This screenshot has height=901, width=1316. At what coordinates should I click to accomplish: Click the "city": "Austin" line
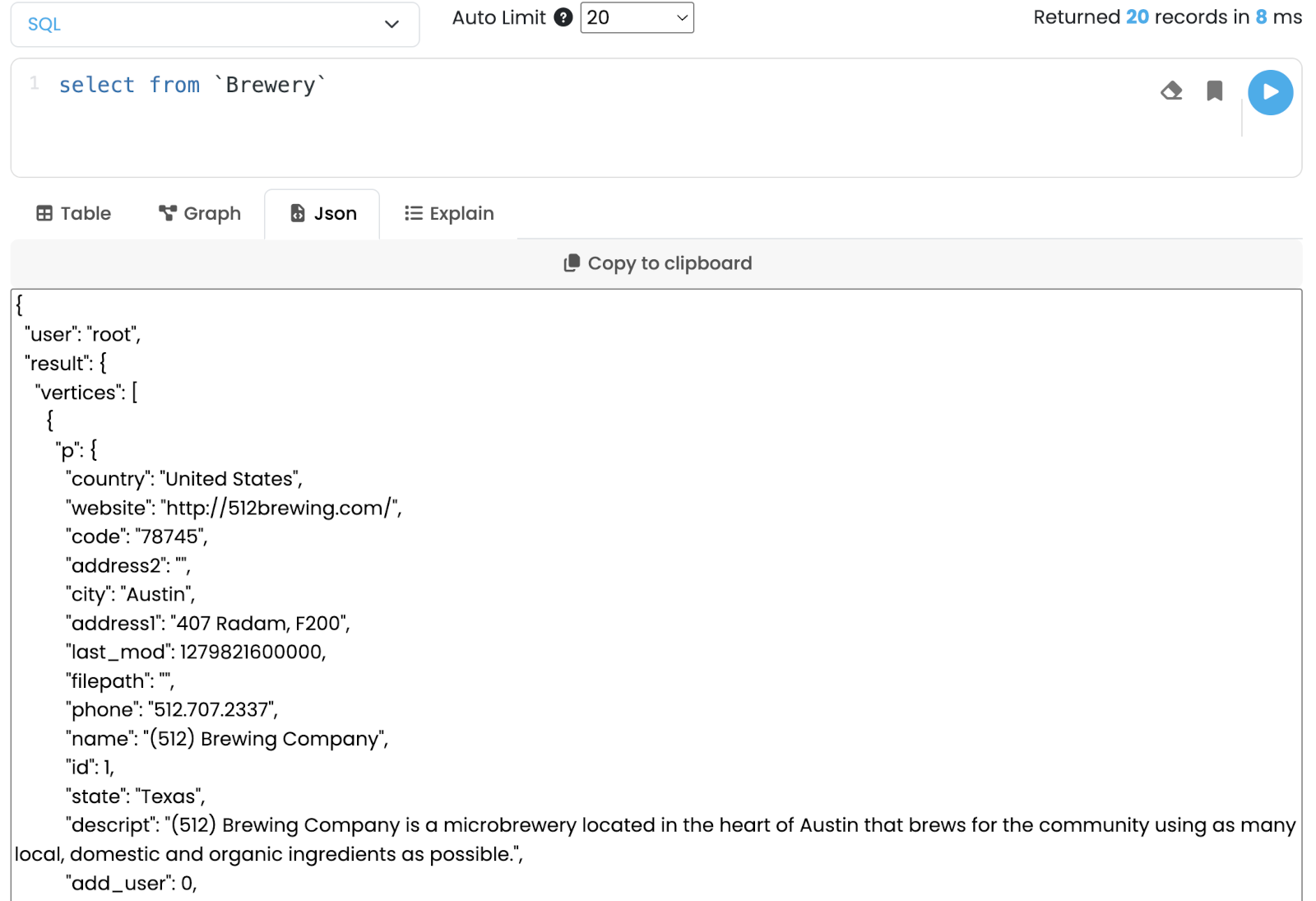[130, 594]
